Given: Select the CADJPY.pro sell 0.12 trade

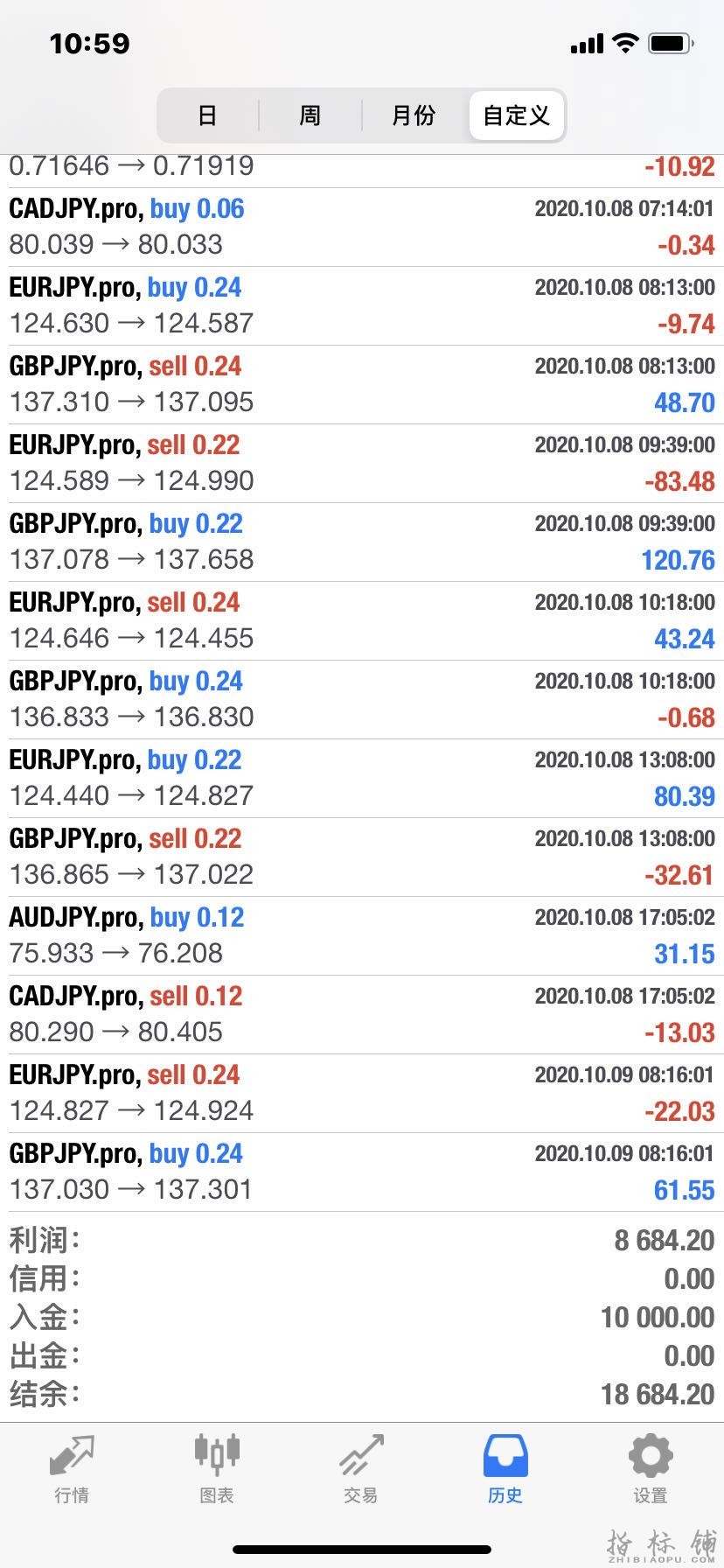Looking at the screenshot, I should (x=362, y=1015).
